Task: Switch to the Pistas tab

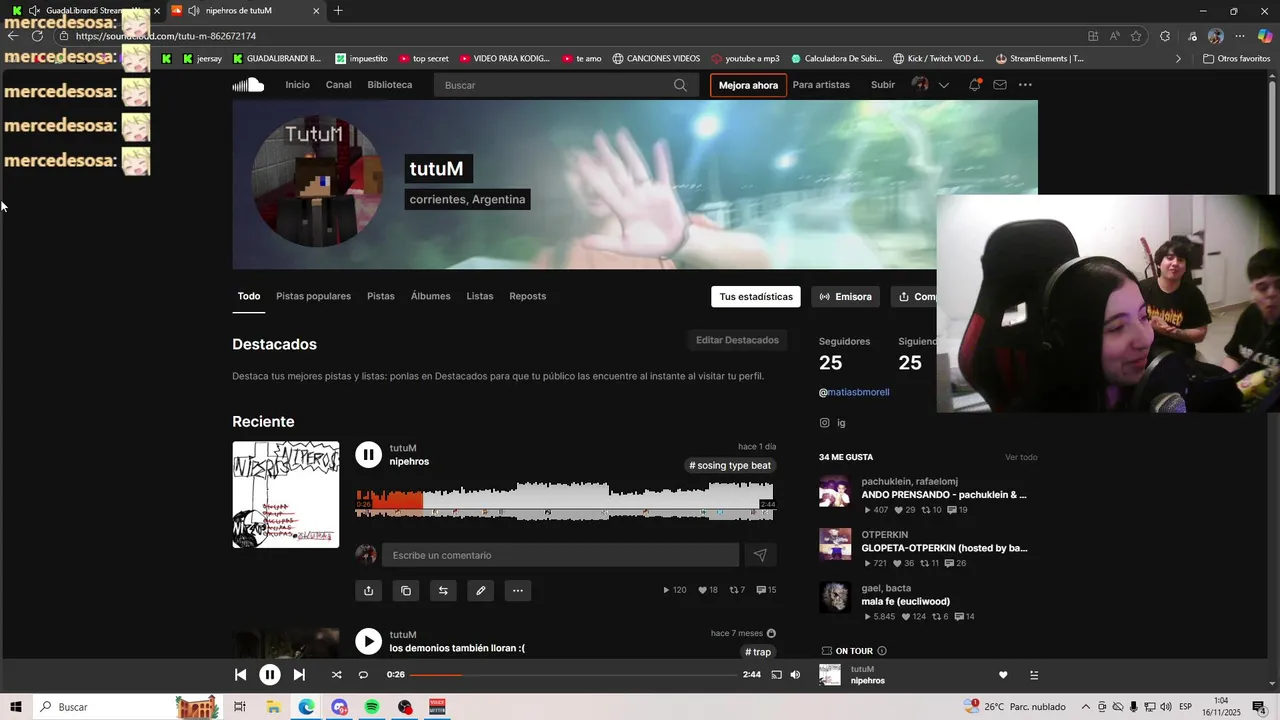Action: click(x=381, y=296)
